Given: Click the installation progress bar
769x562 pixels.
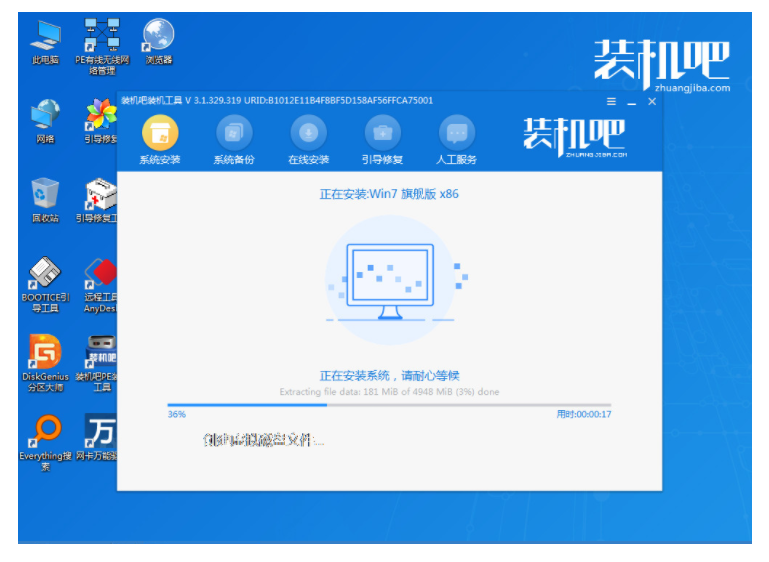Looking at the screenshot, I should (389, 405).
